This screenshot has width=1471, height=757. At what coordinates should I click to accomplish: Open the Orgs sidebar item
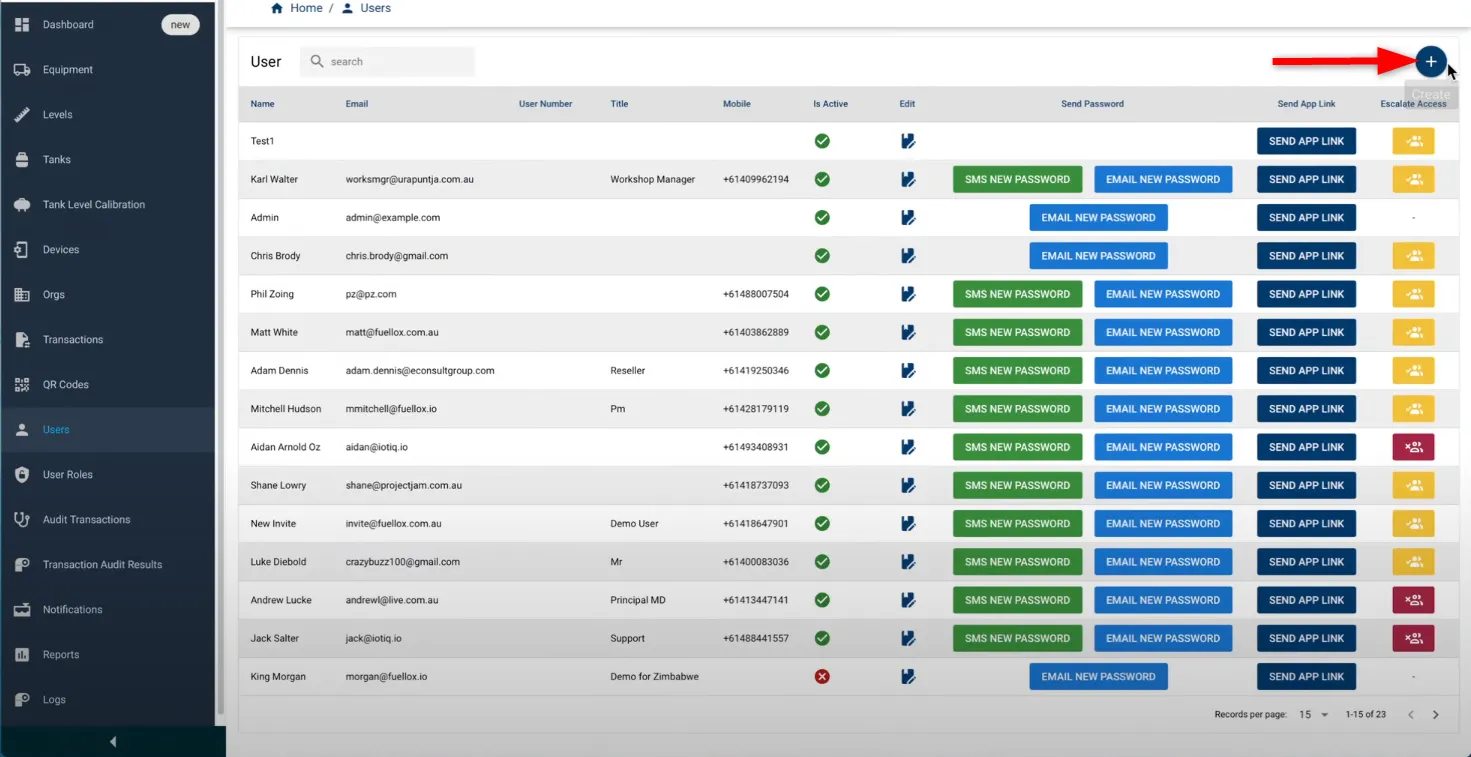(107, 295)
